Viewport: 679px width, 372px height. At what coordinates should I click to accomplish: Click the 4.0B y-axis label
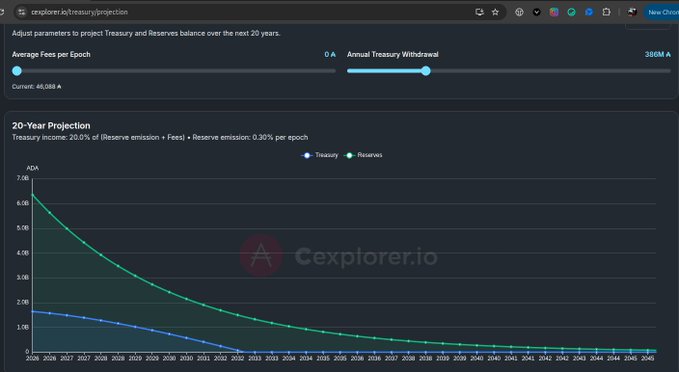[23, 253]
